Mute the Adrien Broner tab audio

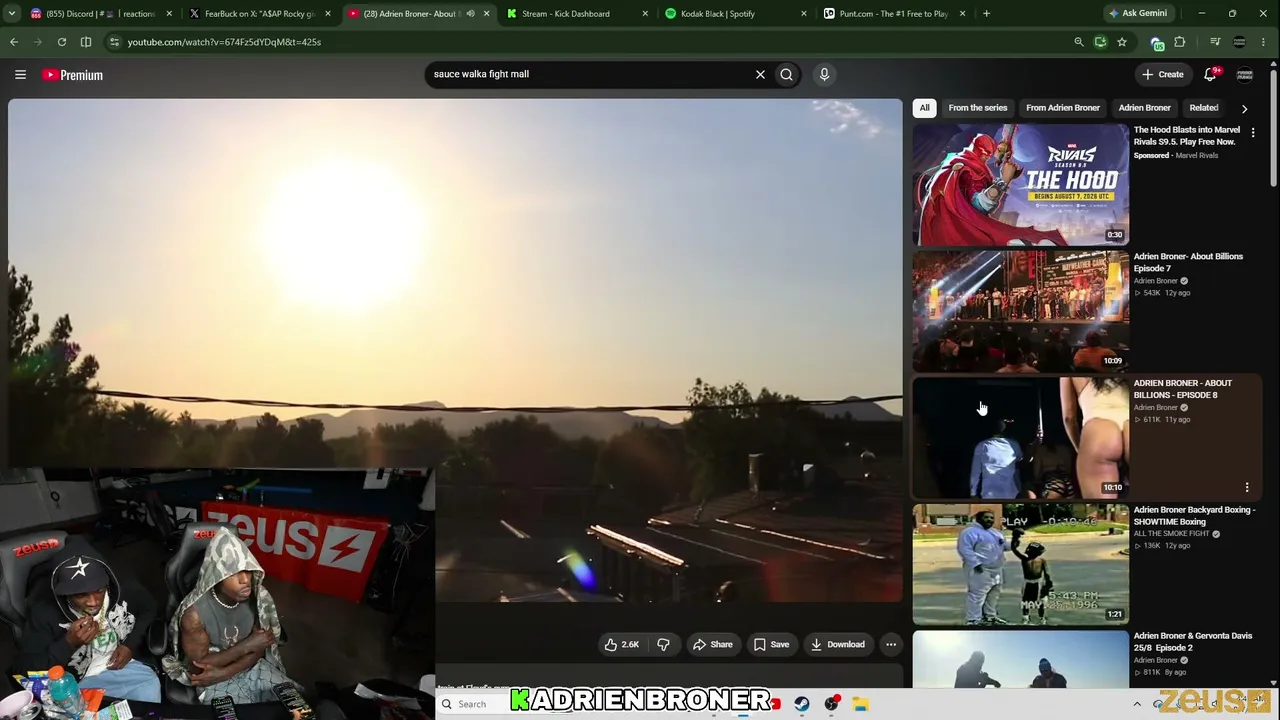coord(470,14)
